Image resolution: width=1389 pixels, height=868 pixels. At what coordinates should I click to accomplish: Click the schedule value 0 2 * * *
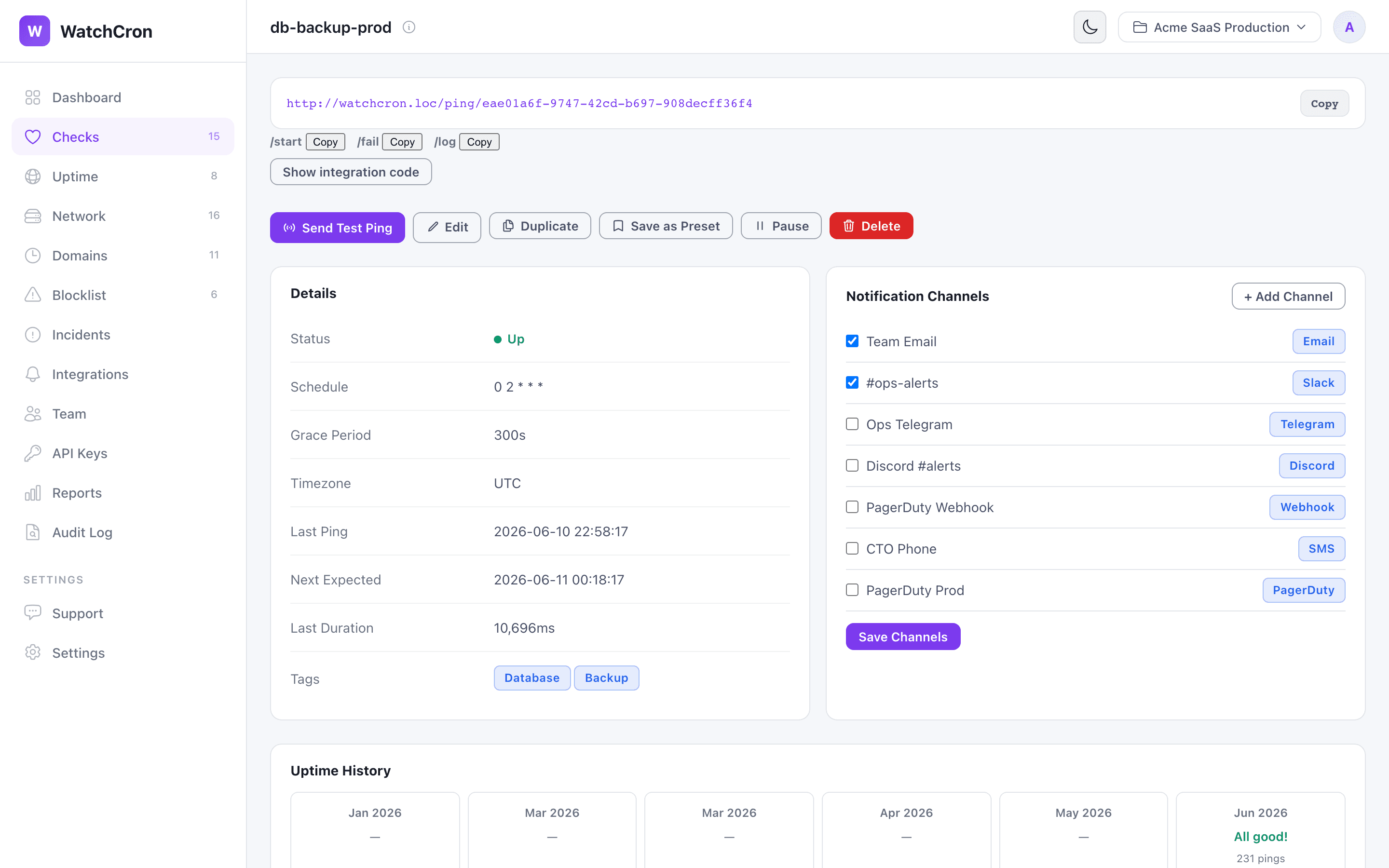point(518,387)
